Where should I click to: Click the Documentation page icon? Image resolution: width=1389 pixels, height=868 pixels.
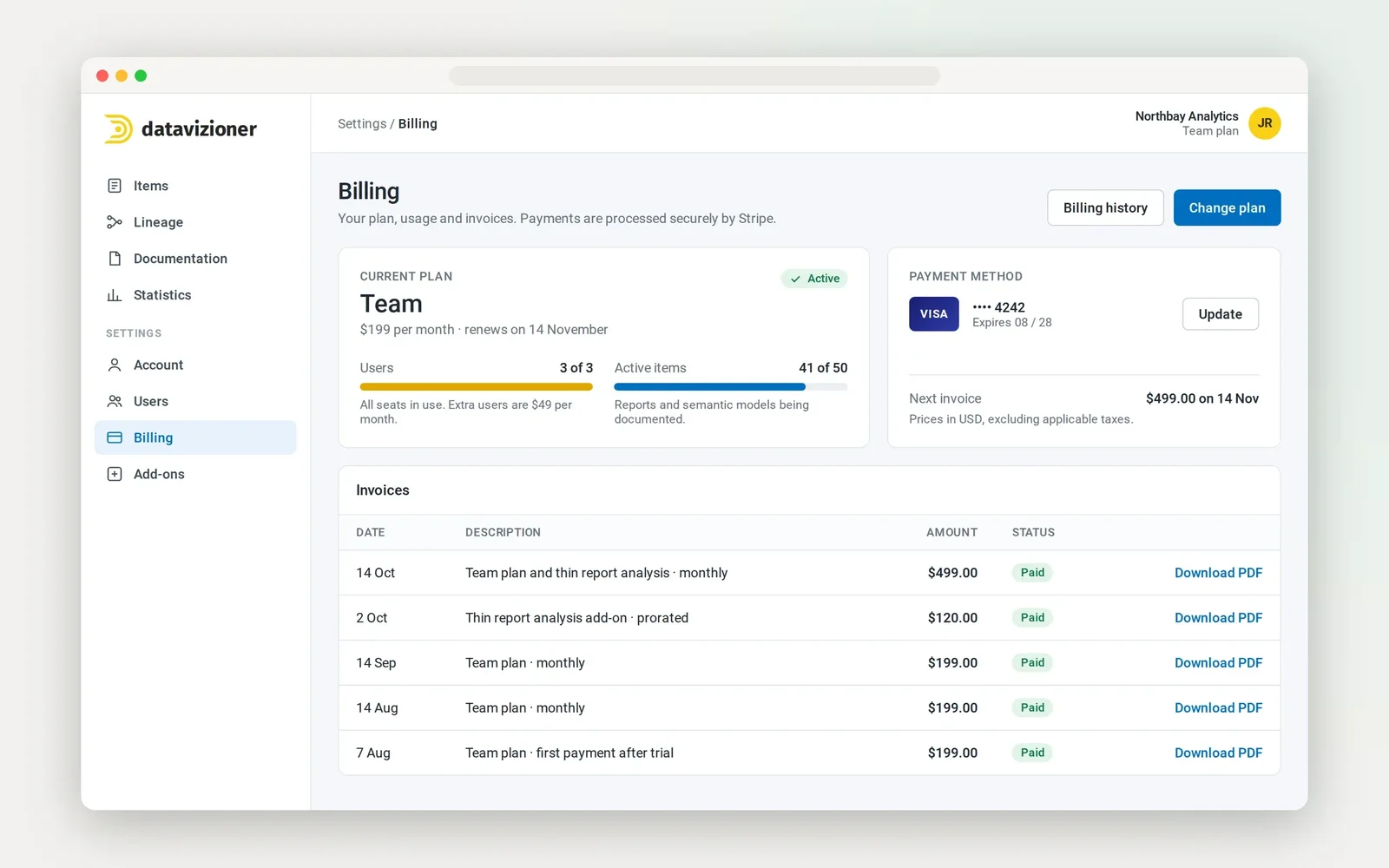tap(115, 259)
